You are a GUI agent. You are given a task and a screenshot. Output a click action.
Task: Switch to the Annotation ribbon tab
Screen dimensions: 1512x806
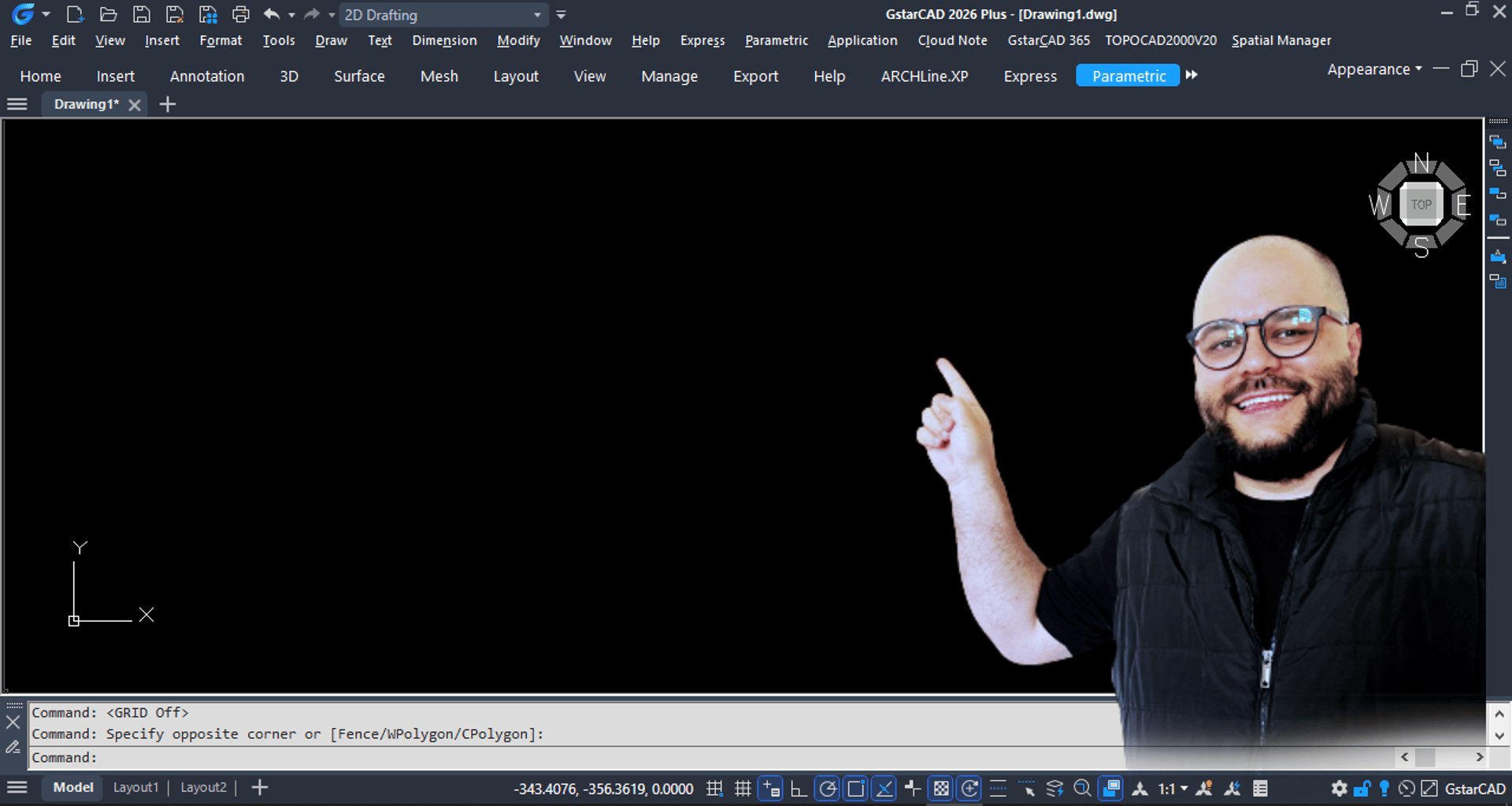(207, 76)
